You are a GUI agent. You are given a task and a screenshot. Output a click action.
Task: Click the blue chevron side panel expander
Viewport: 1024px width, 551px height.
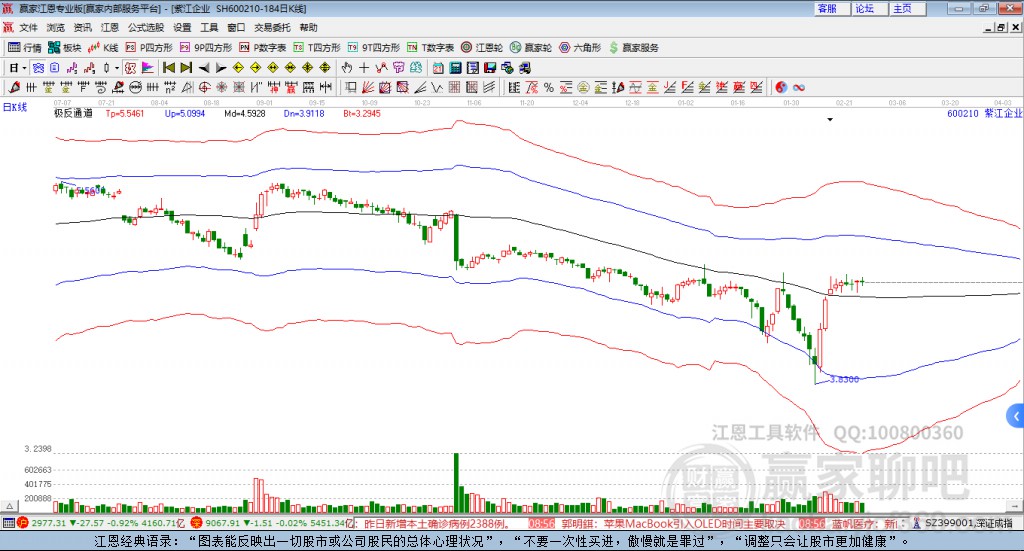coord(1016,416)
